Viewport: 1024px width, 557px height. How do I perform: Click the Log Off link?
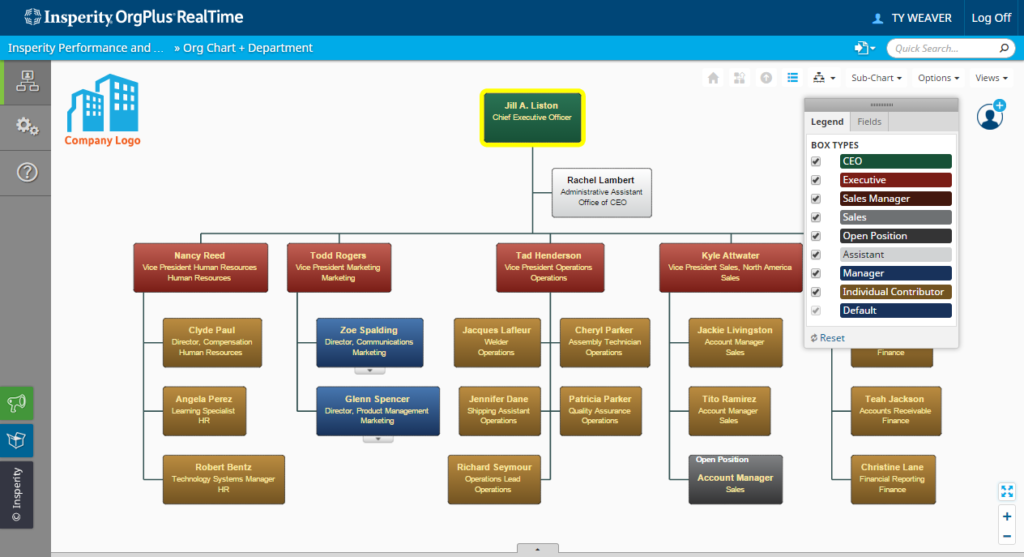(x=991, y=18)
